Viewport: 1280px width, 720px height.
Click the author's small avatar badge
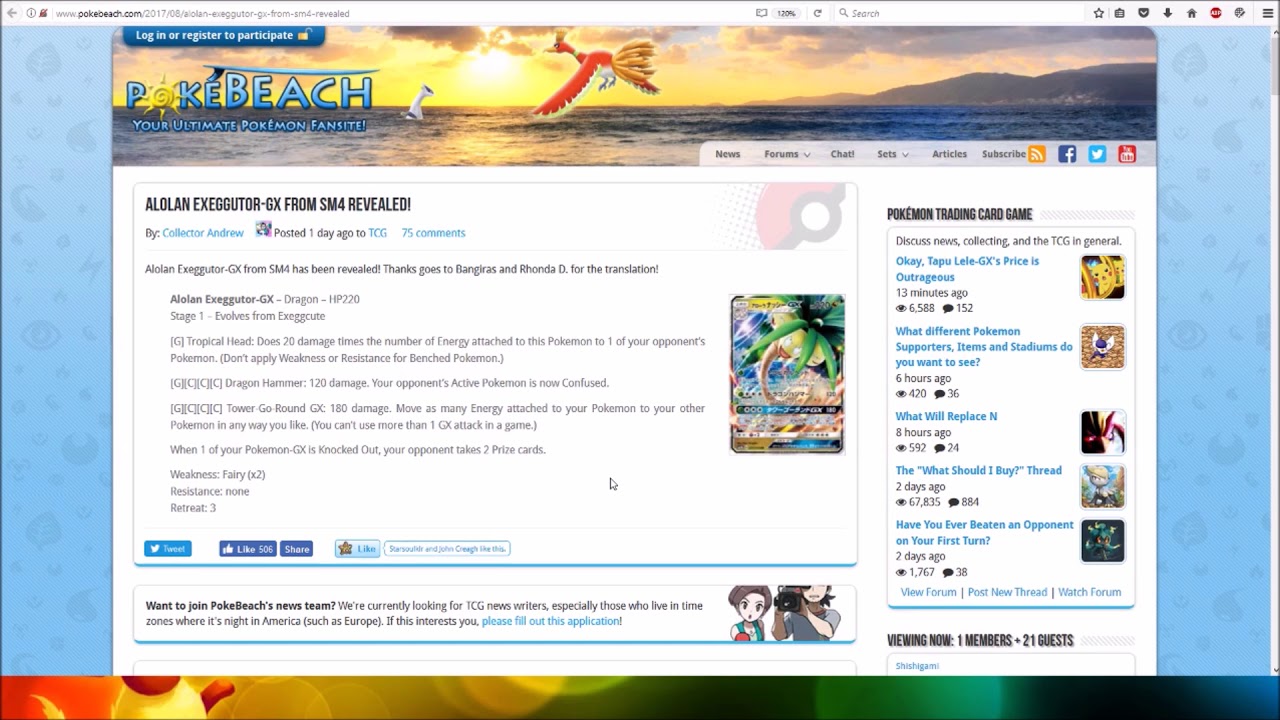pyautogui.click(x=263, y=229)
